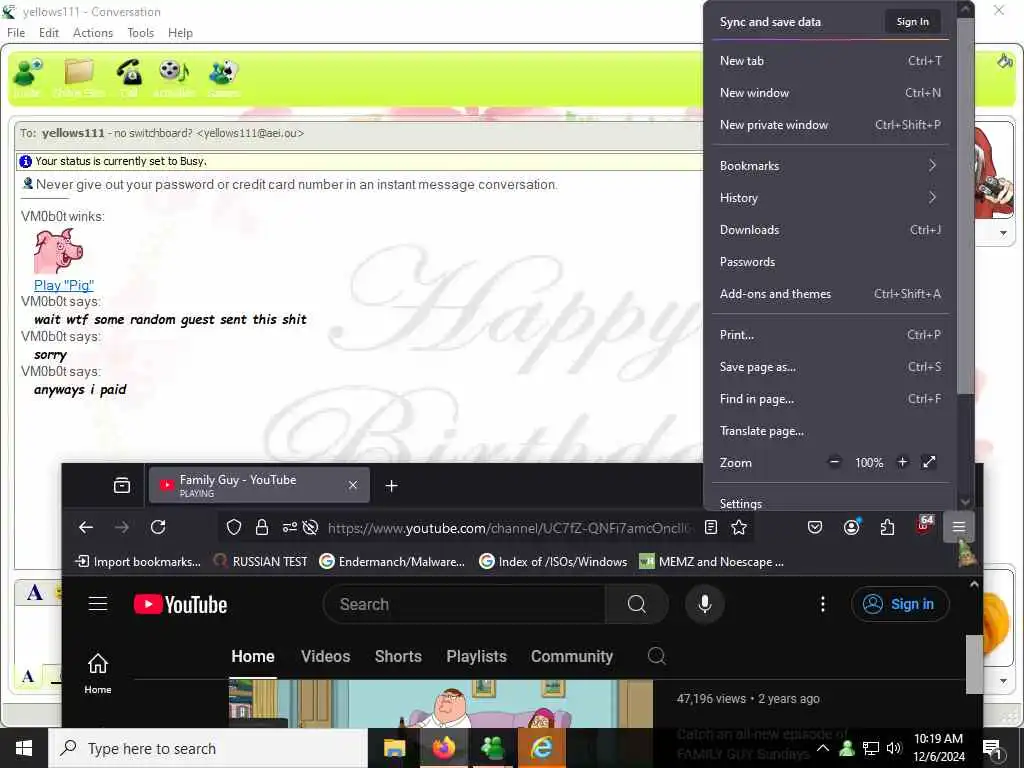Select Translate page…
Screen dimensions: 1024x768
[x=829, y=431]
